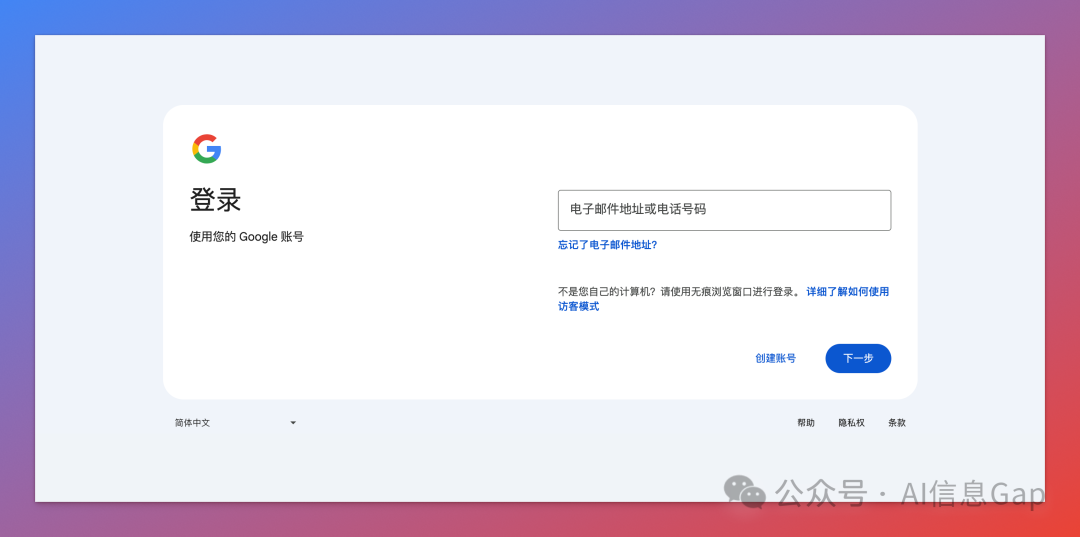Open the 隐私权 footer link
Viewport: 1080px width, 537px height.
pyautogui.click(x=851, y=423)
